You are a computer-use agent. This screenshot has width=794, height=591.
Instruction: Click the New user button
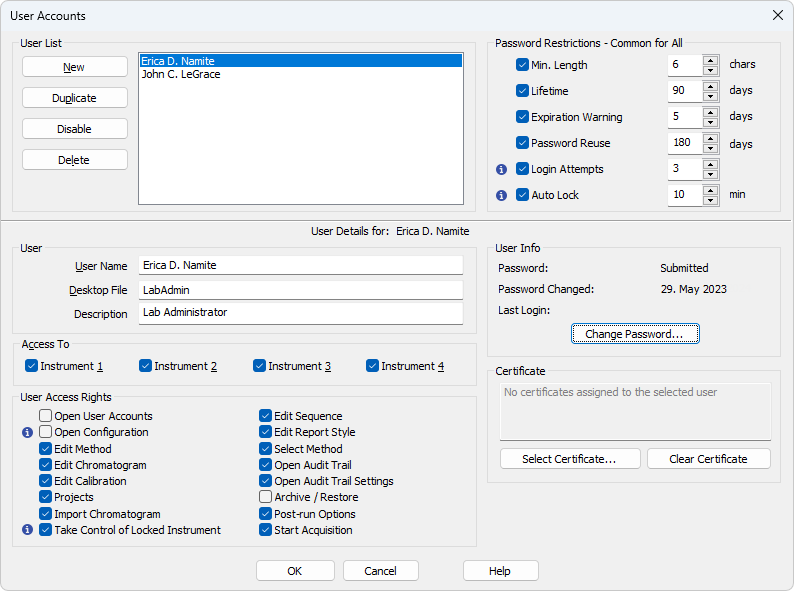tap(74, 67)
